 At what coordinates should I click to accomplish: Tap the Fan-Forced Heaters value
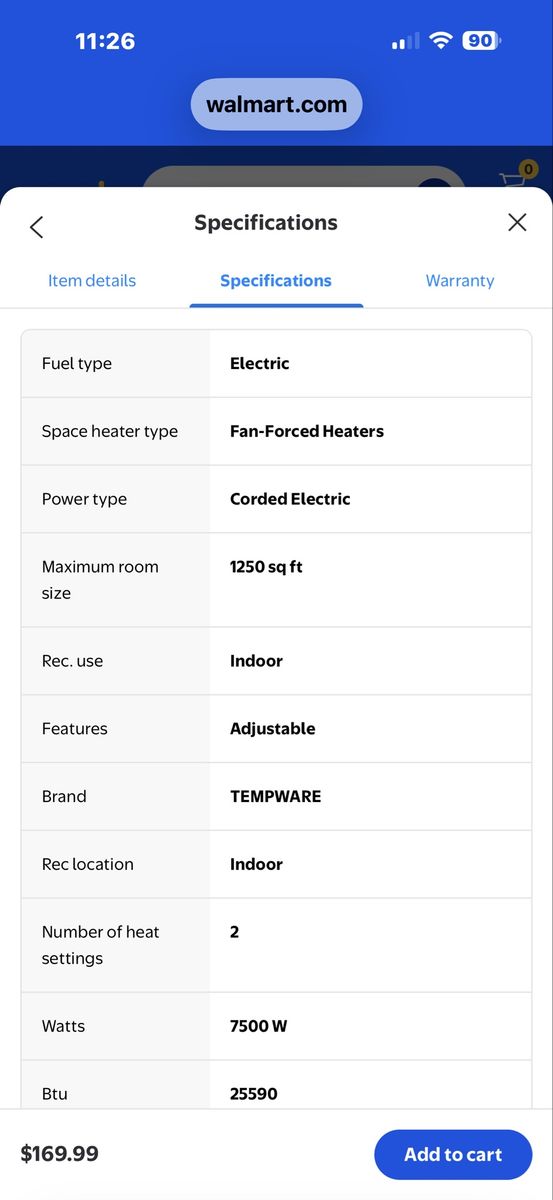click(307, 432)
